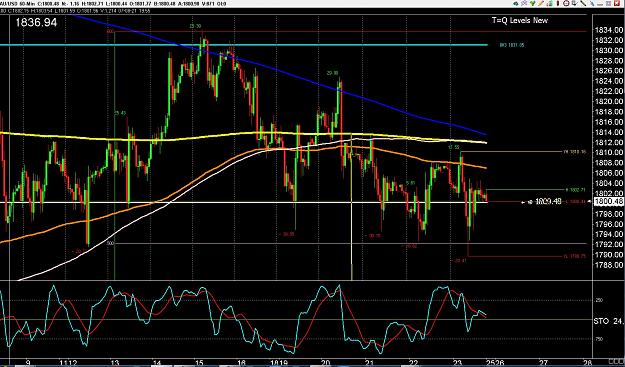Click the 'T=Q Levels New' label

[520, 20]
